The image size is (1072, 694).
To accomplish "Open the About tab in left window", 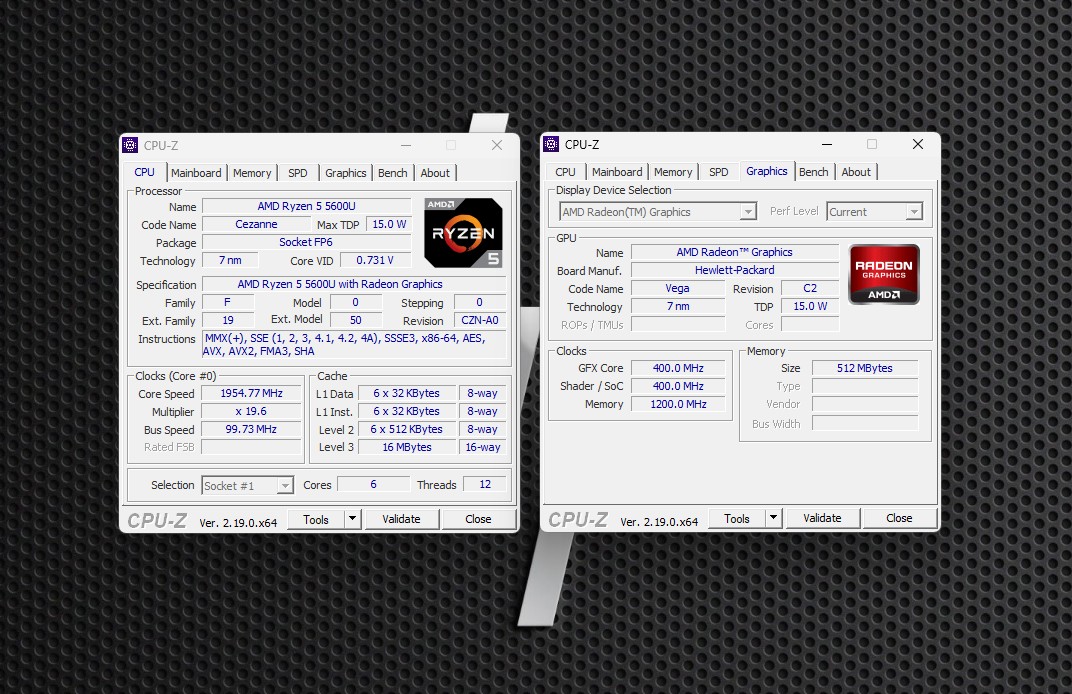I will [435, 173].
